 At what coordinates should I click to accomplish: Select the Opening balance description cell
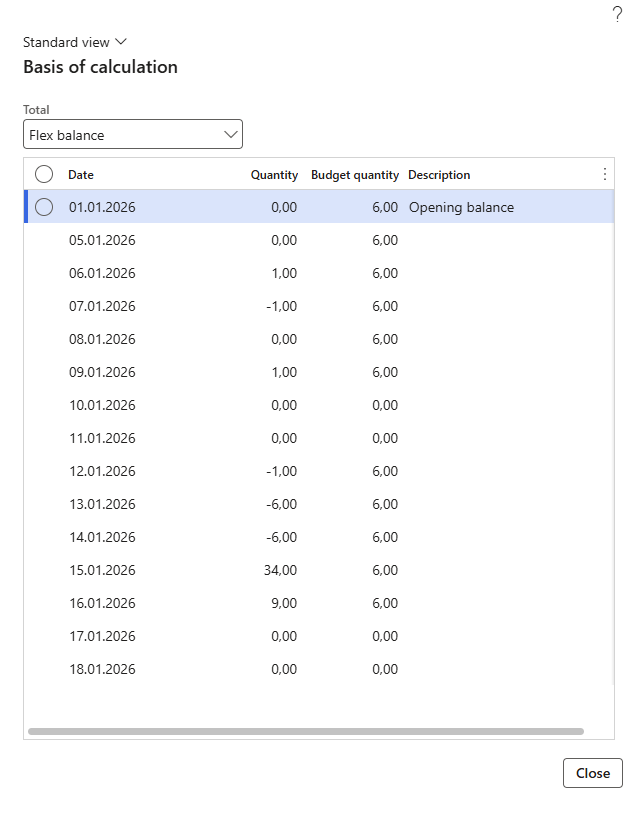(461, 207)
